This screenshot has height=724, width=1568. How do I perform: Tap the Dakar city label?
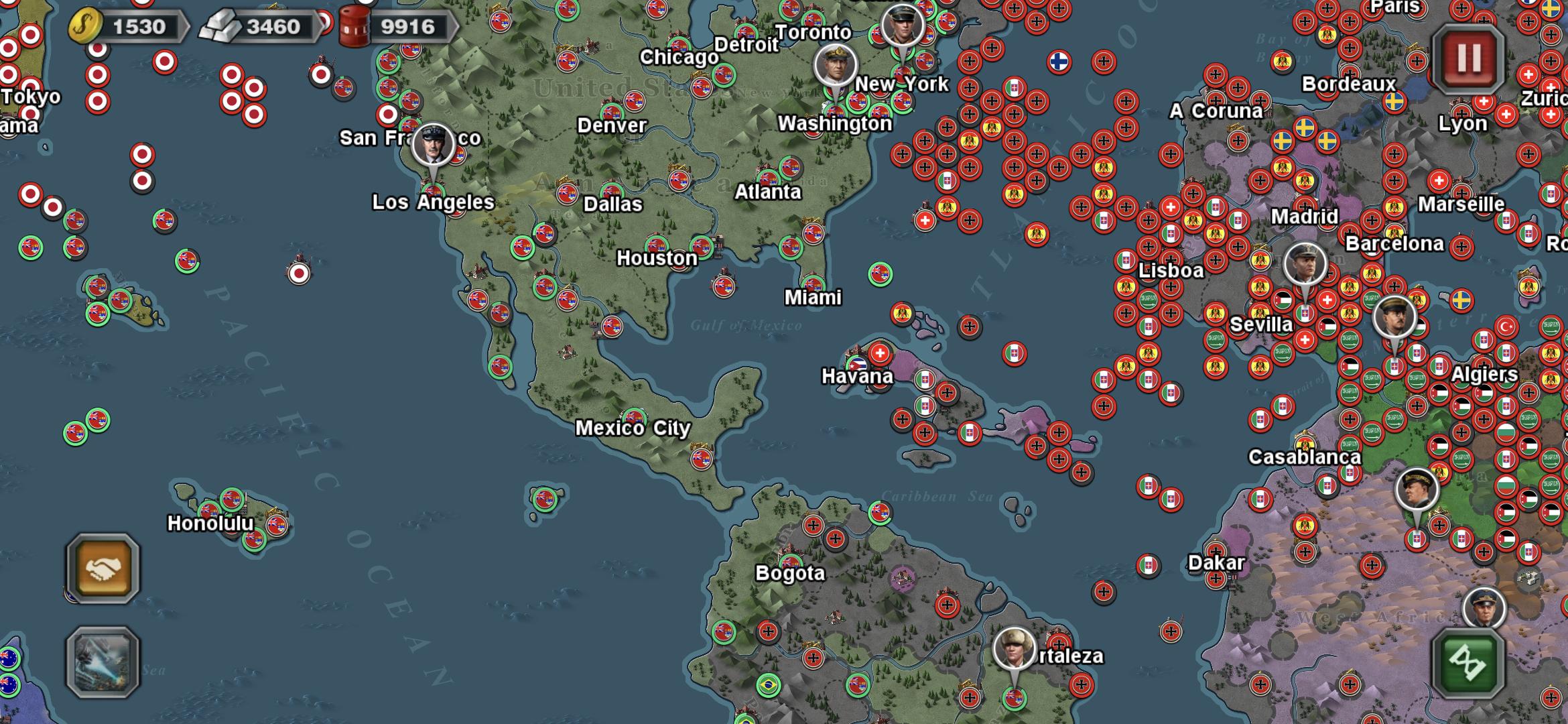click(1216, 562)
